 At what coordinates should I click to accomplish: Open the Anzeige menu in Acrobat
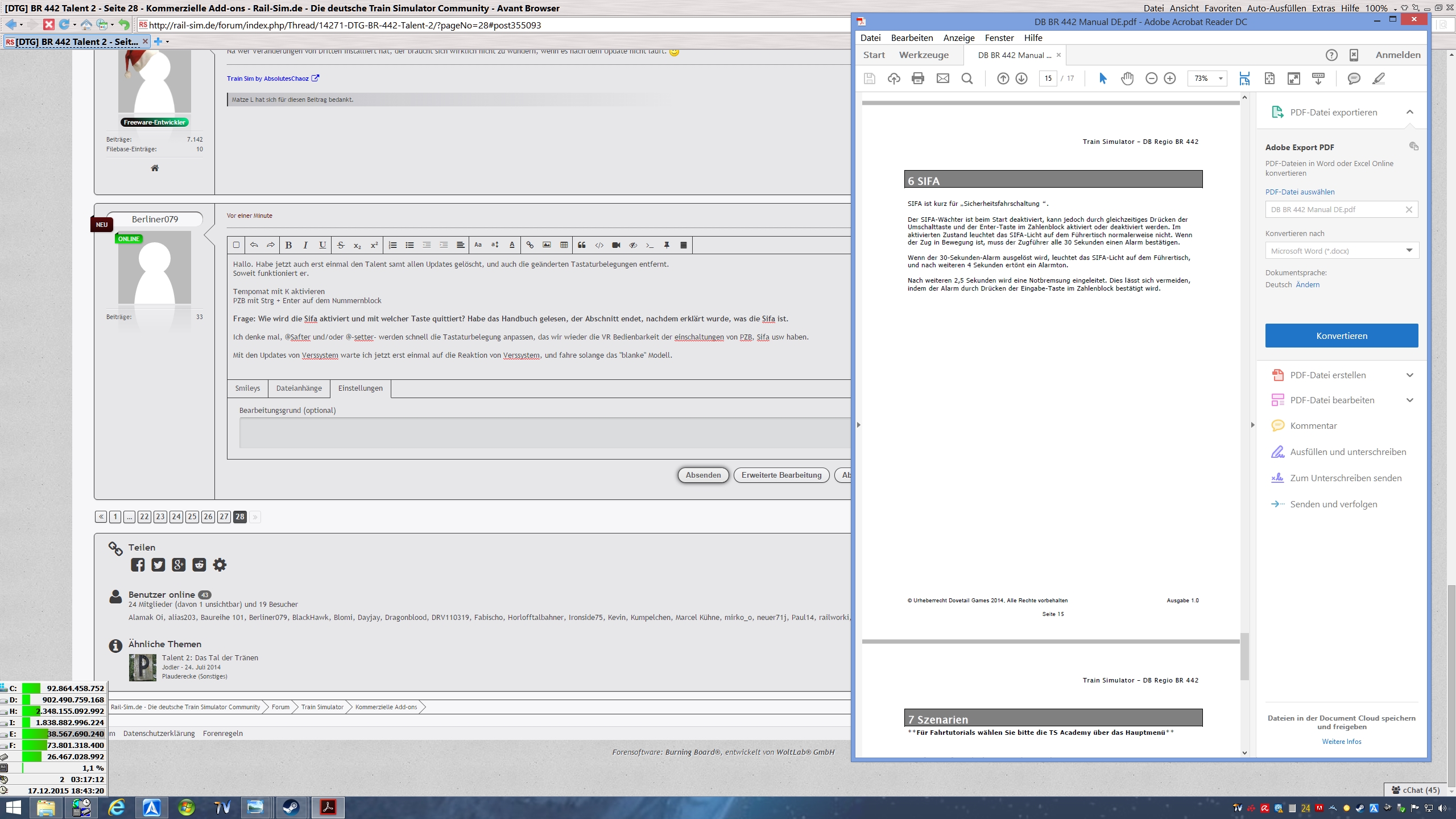pos(958,38)
